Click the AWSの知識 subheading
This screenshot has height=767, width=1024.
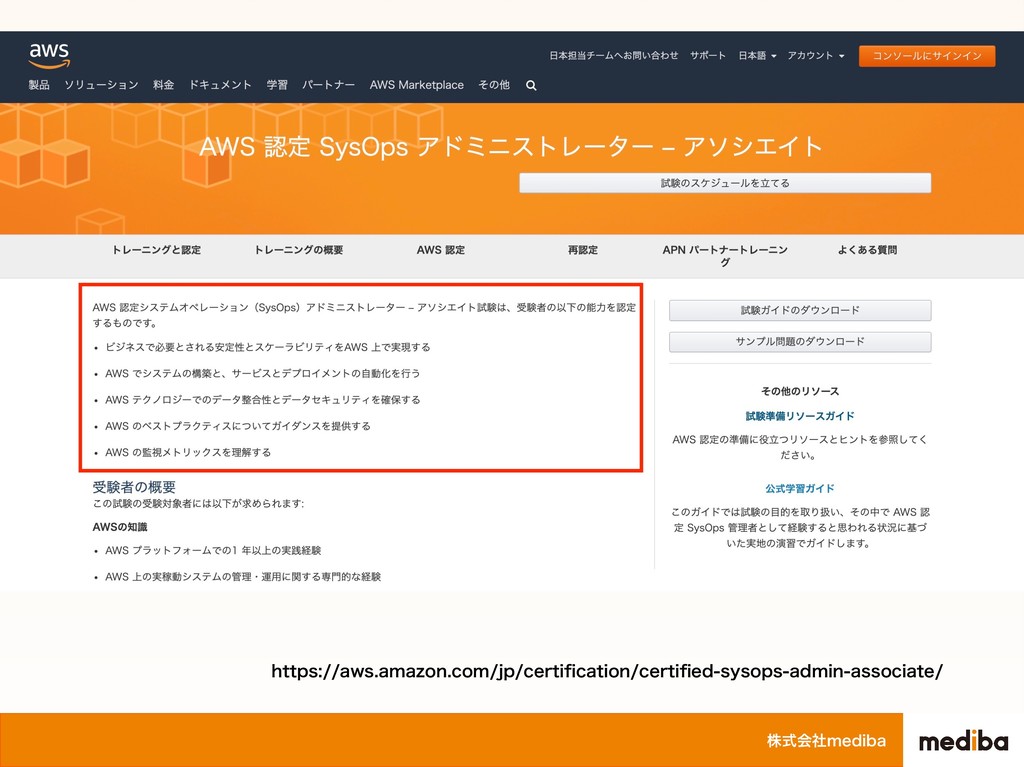(x=120, y=527)
